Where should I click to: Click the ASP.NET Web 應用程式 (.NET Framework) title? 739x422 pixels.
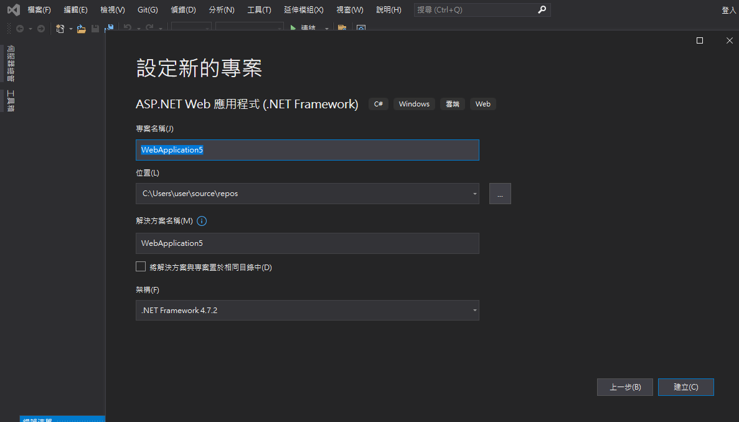point(247,104)
